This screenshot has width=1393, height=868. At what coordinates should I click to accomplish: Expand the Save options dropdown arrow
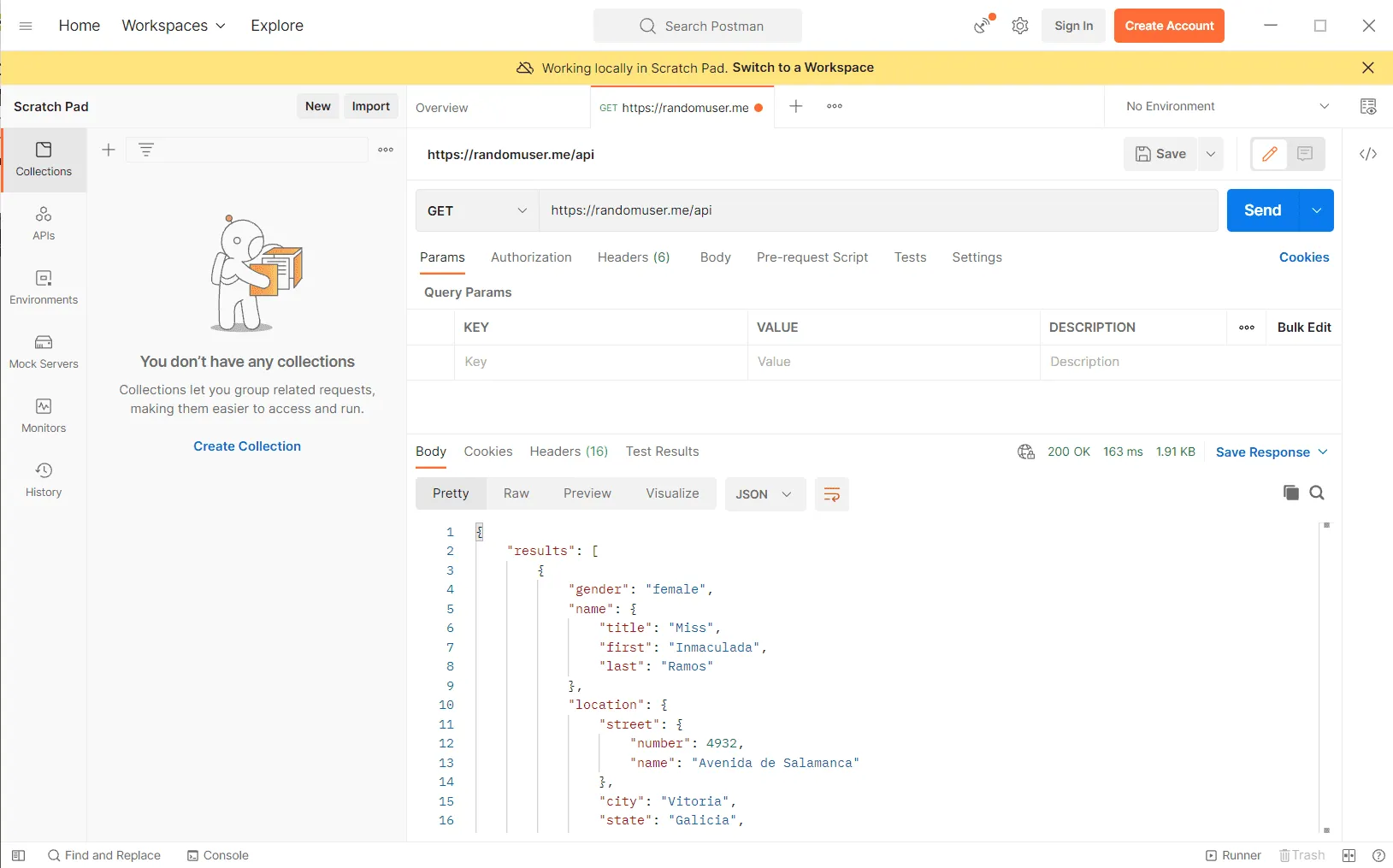[1211, 154]
